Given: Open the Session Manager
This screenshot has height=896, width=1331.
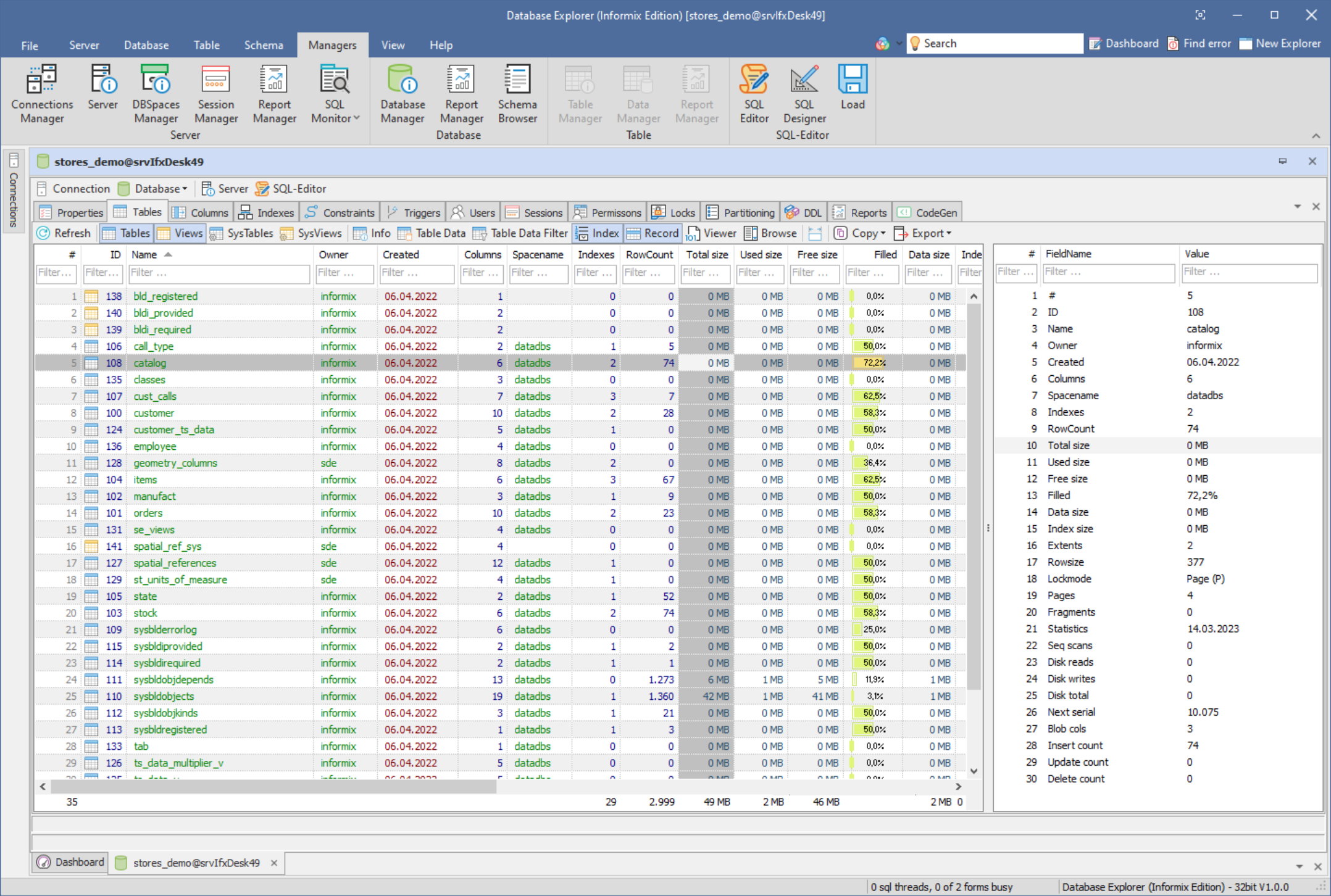Looking at the screenshot, I should [215, 94].
